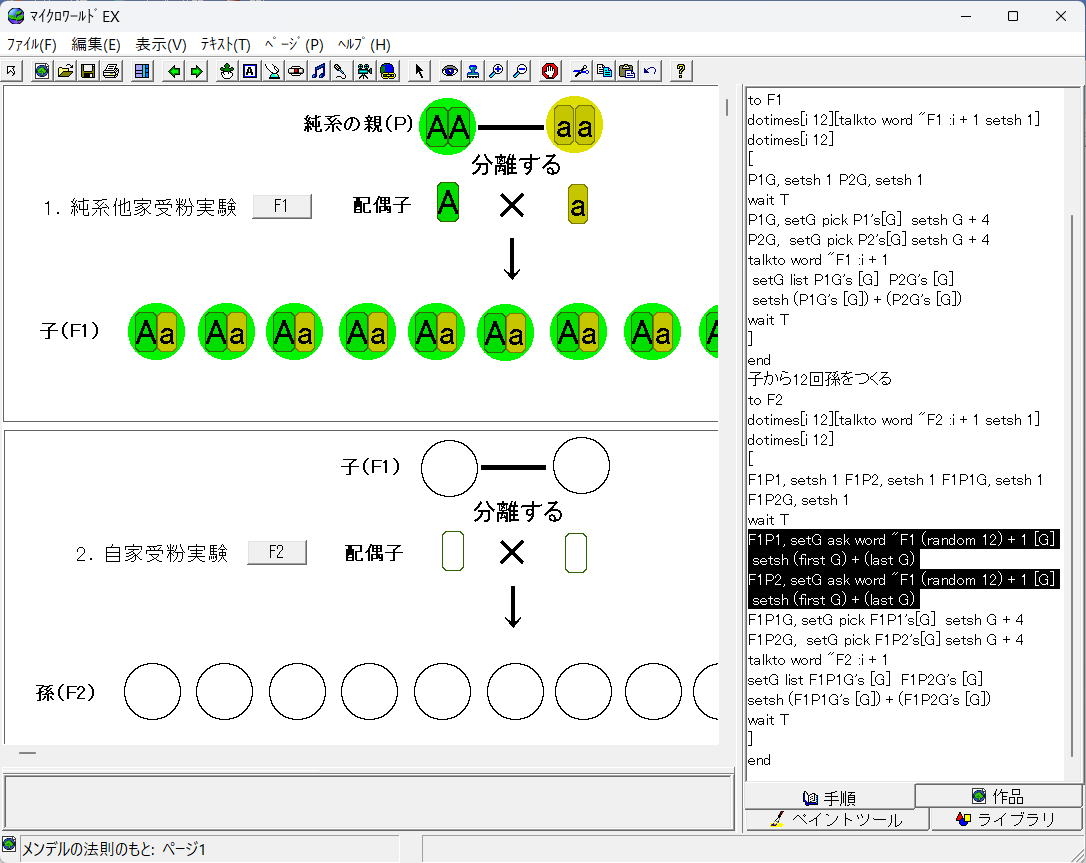The width and height of the screenshot is (1086, 863).
Task: Undo with the curved arrow icon
Action: pyautogui.click(x=650, y=71)
